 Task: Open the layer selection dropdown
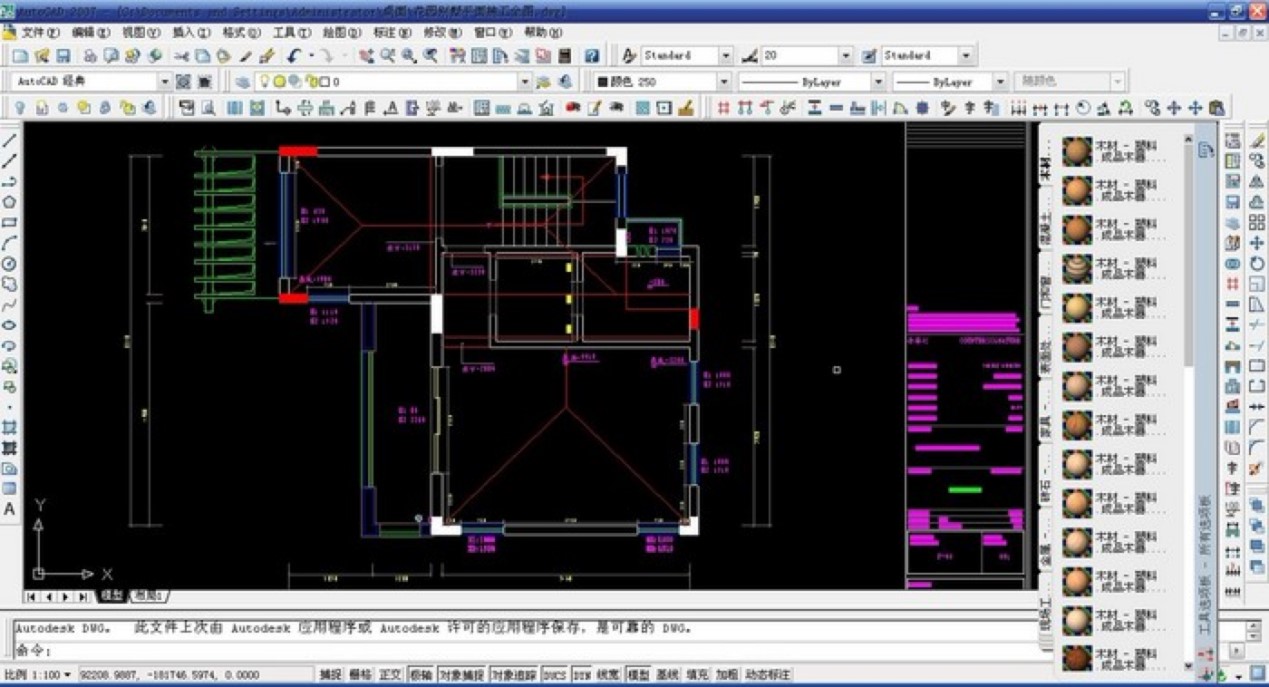527,81
